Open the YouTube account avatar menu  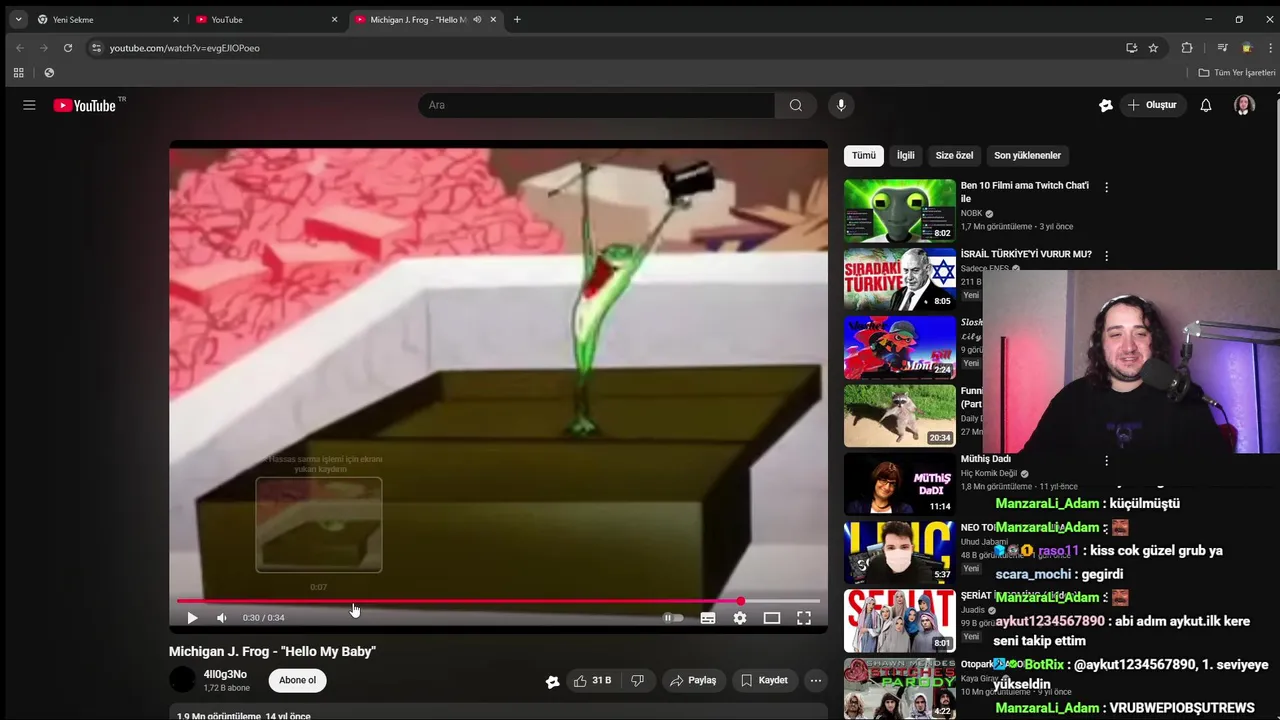coord(1244,105)
